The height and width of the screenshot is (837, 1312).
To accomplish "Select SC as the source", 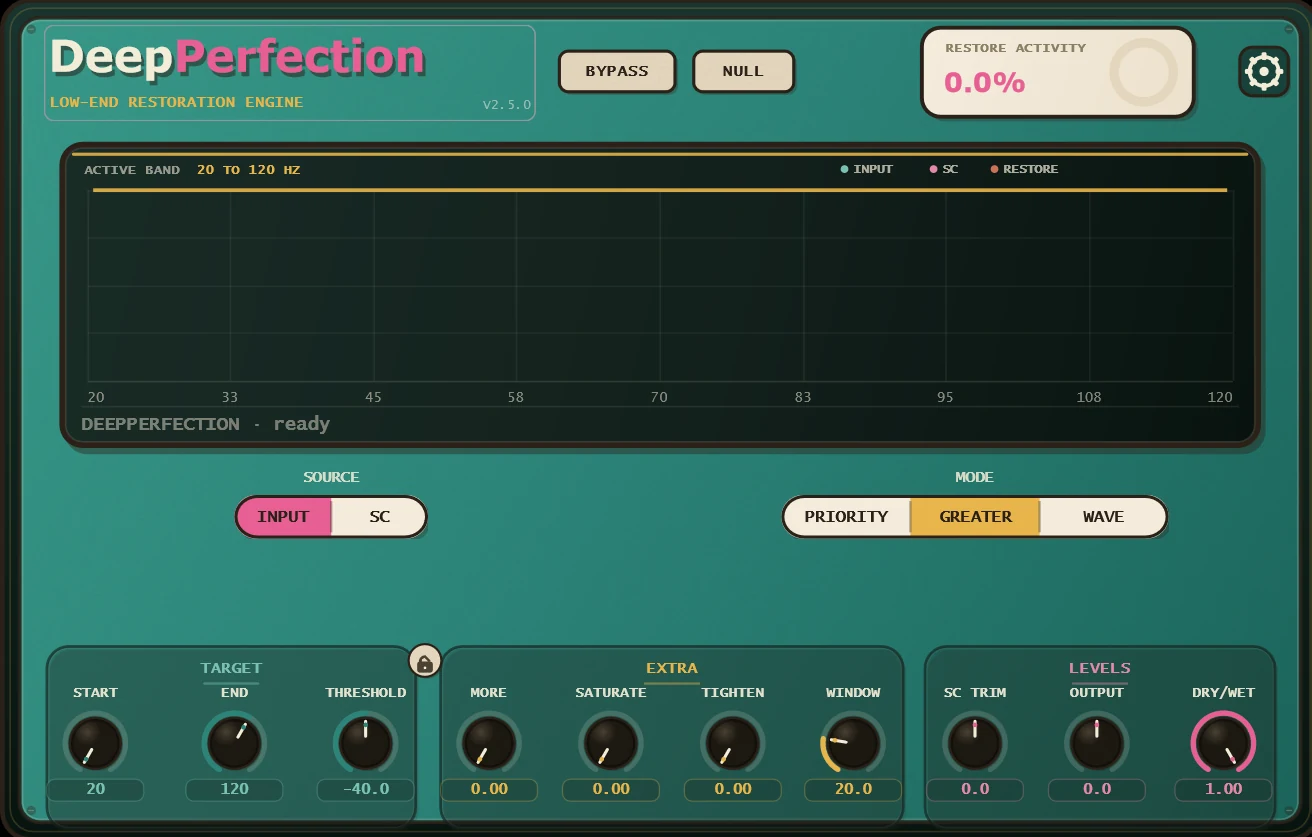I will click(x=379, y=517).
